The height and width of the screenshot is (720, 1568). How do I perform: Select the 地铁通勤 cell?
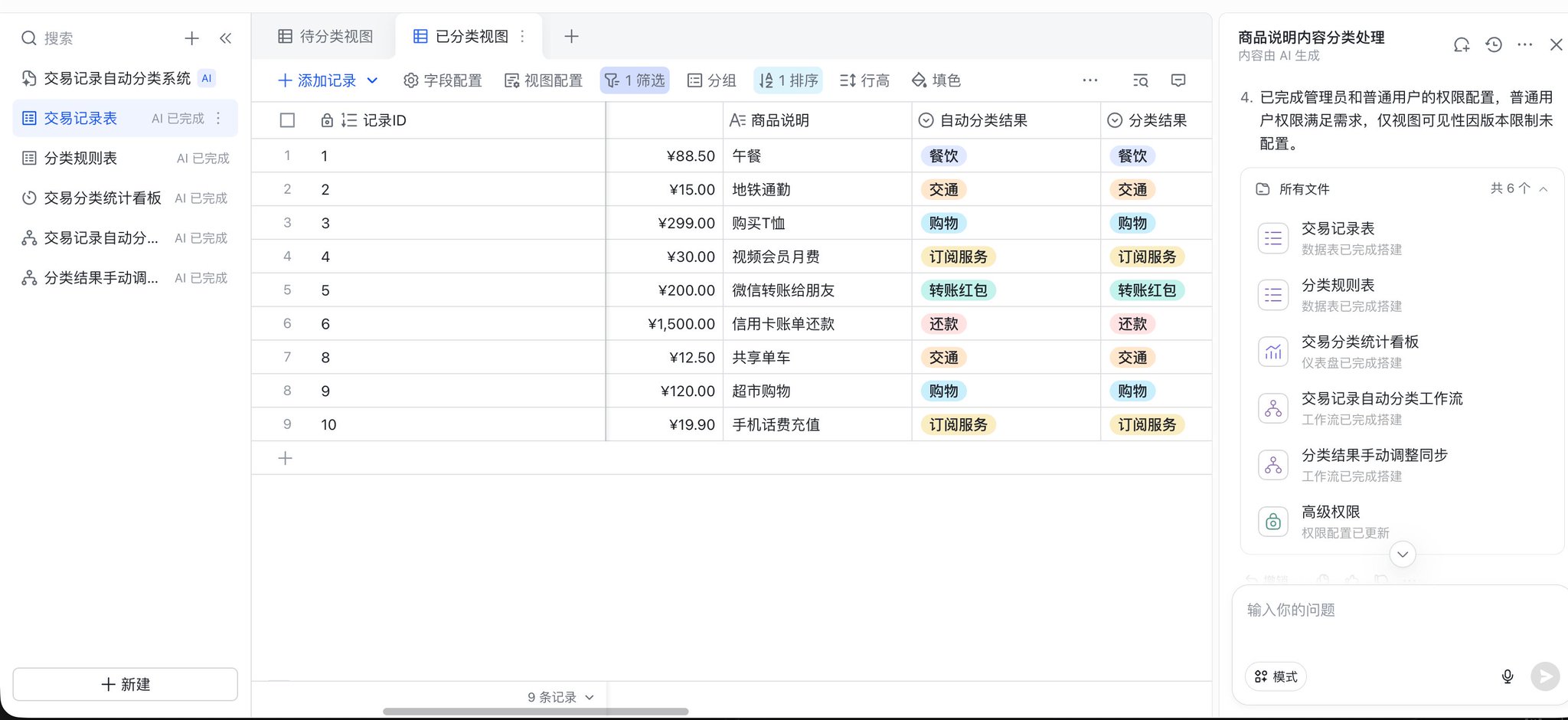pyautogui.click(x=817, y=189)
